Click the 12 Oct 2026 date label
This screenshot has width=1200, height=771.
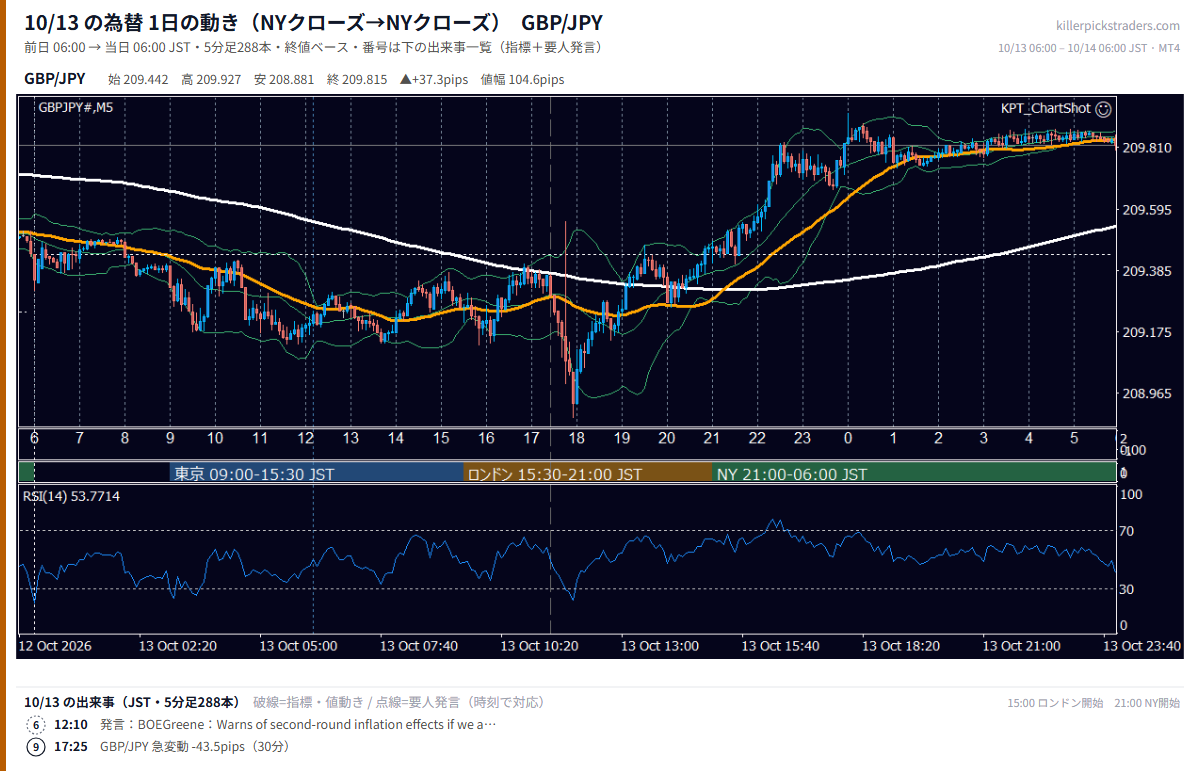[55, 646]
